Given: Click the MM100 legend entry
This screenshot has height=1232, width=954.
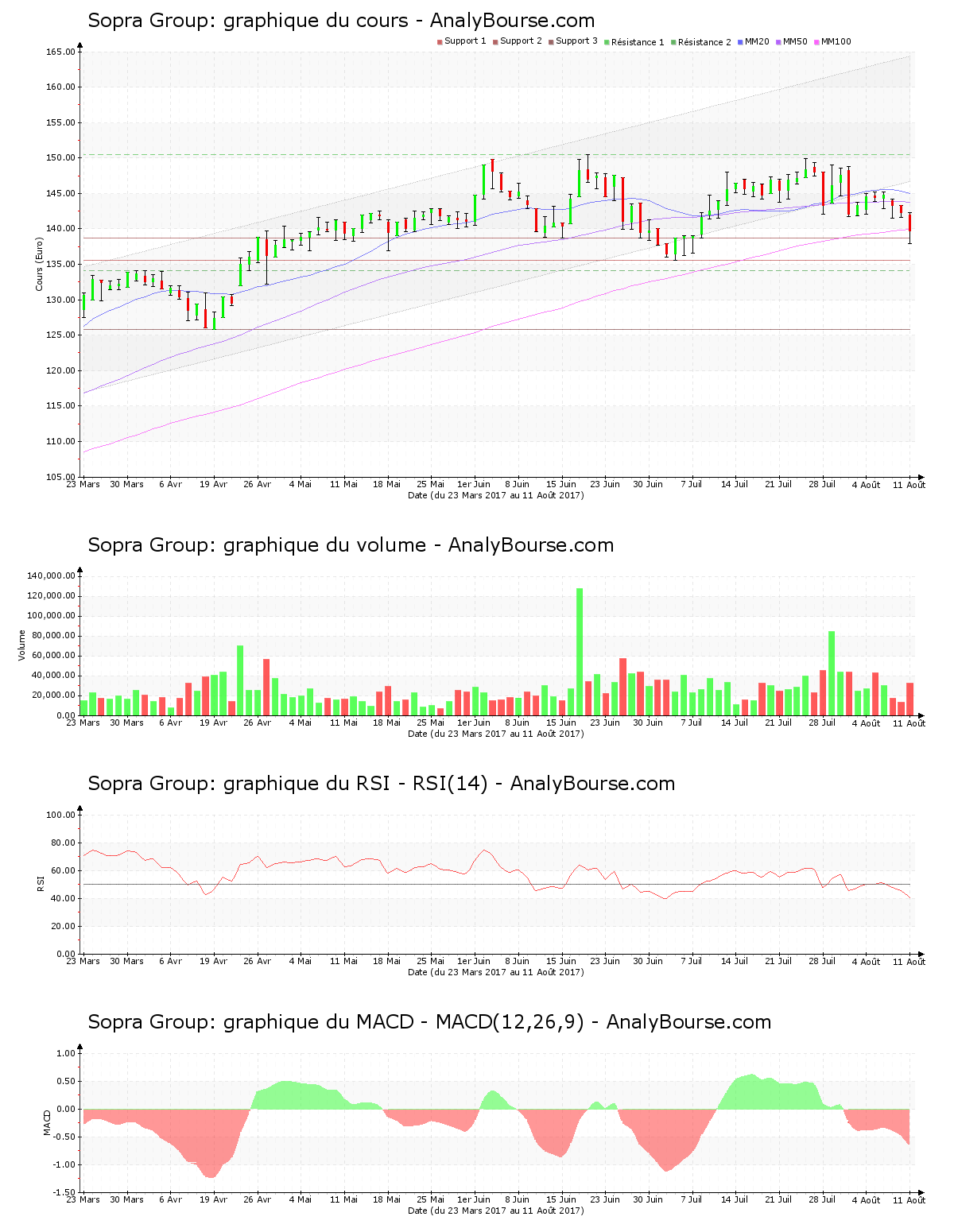Looking at the screenshot, I should coord(832,41).
